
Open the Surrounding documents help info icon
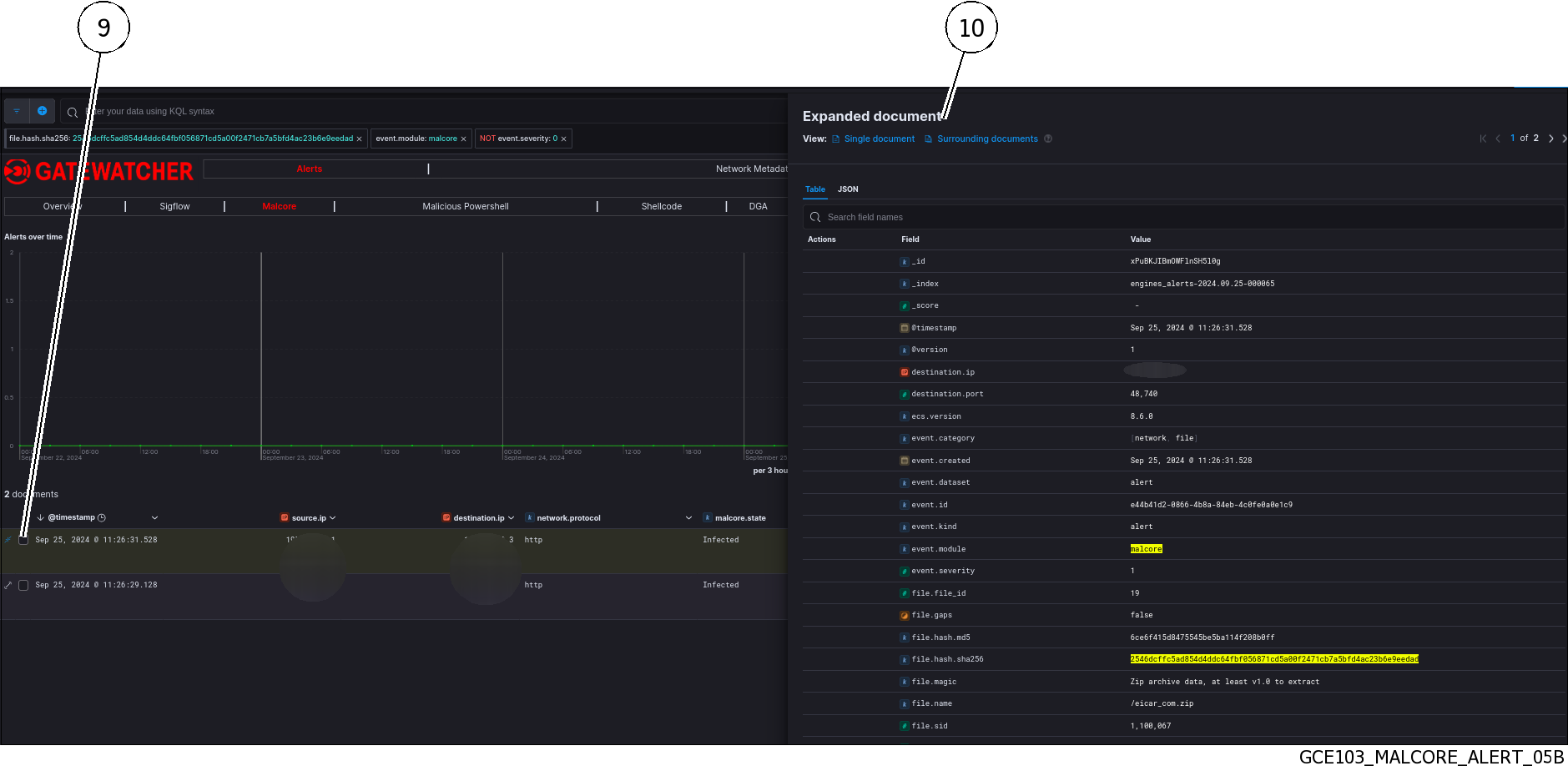[1048, 139]
